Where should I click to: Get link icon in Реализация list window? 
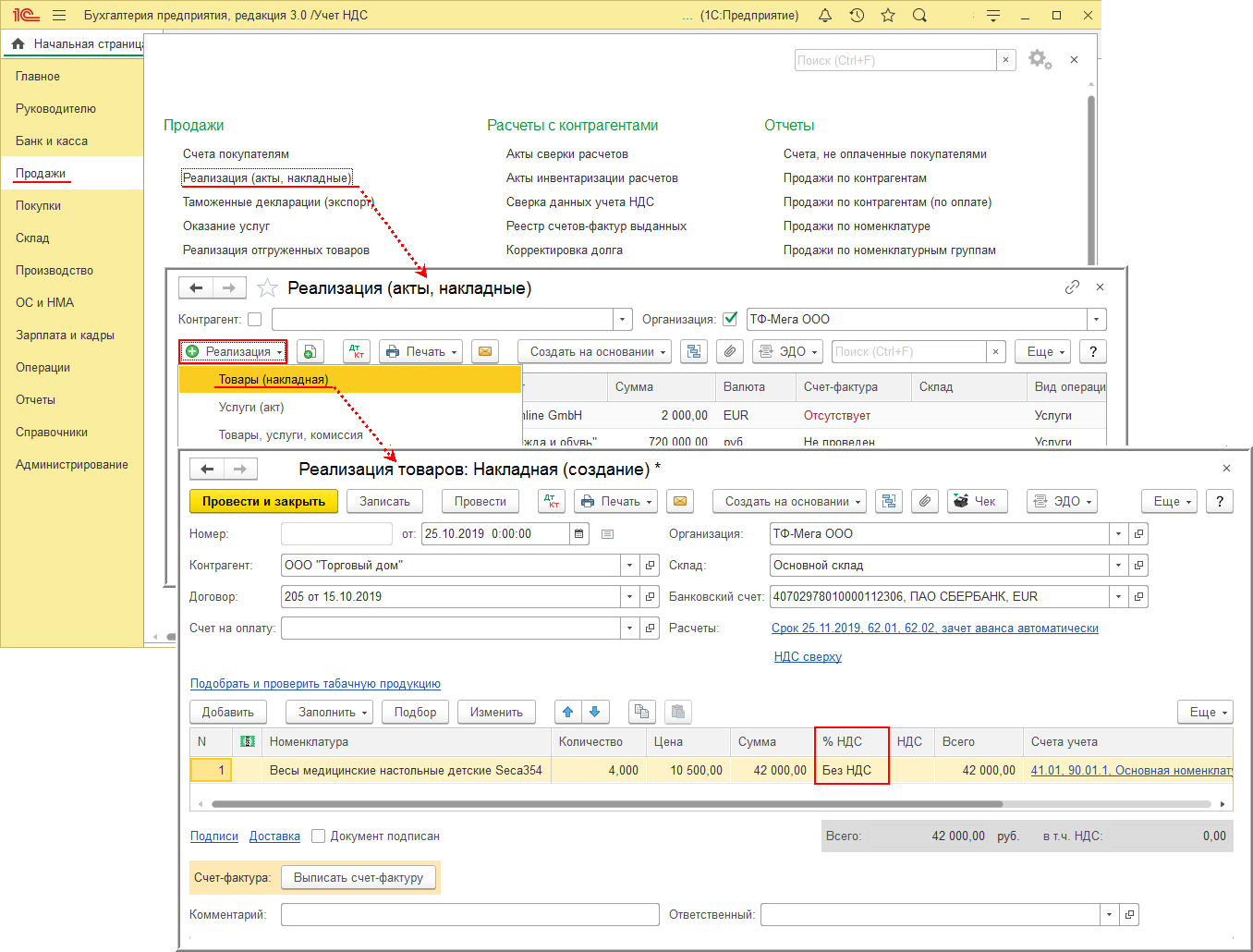(1072, 287)
